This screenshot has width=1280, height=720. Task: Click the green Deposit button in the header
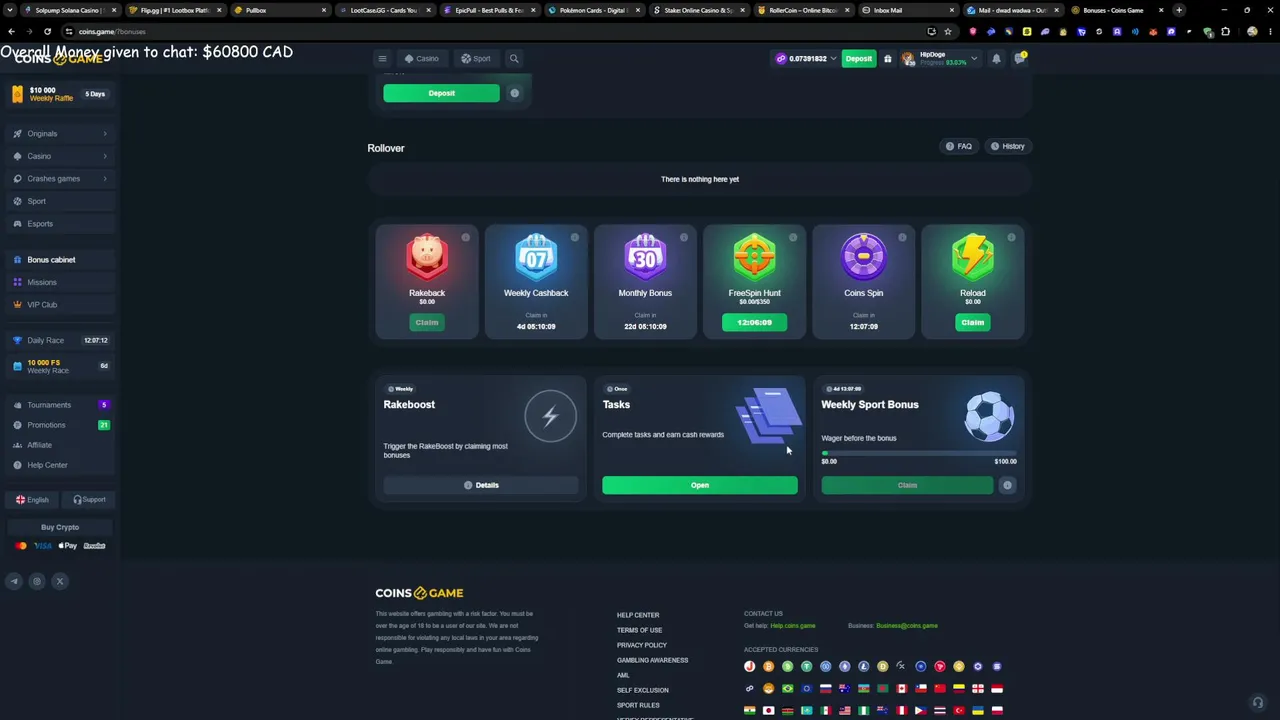tap(858, 59)
